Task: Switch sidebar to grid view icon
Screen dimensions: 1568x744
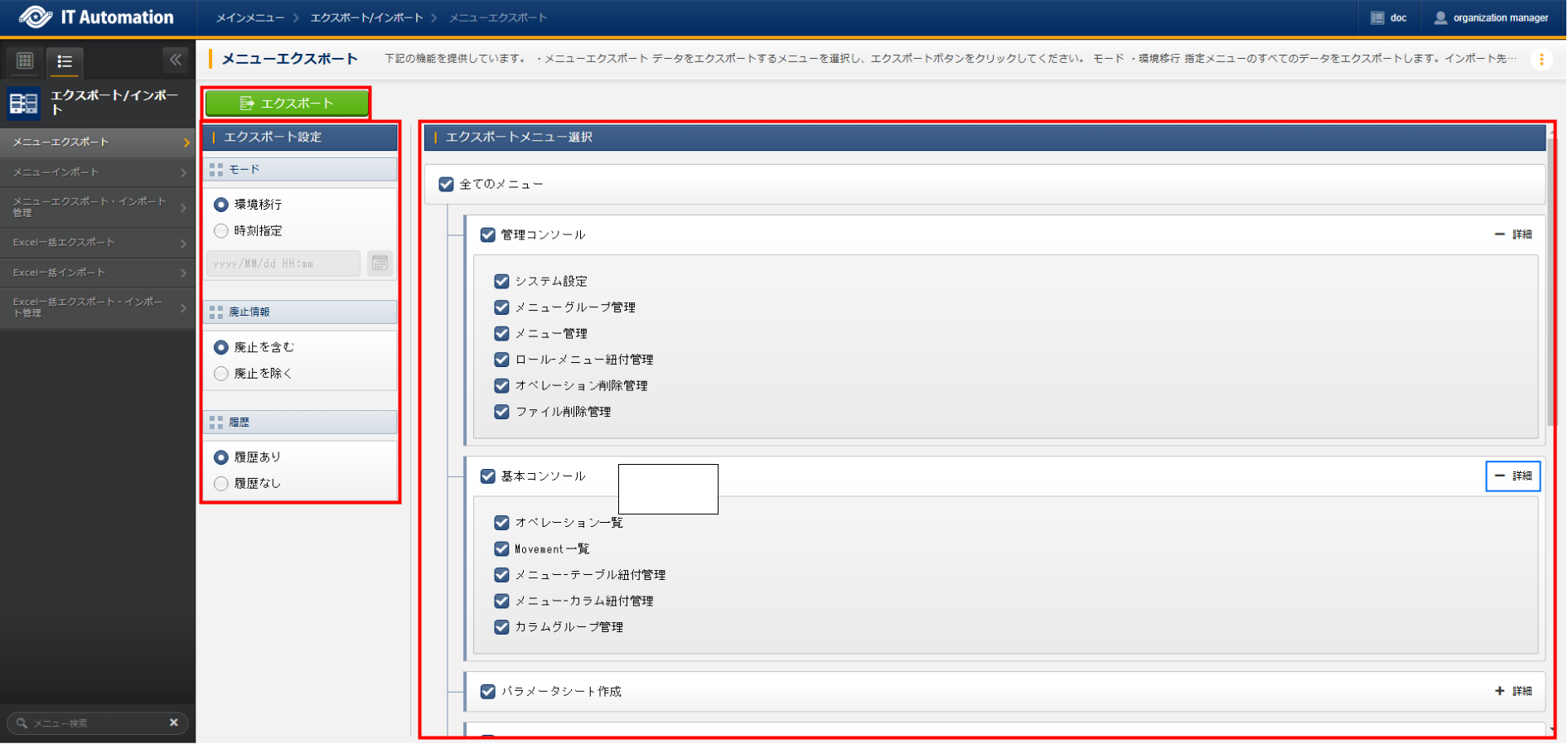Action: [25, 60]
